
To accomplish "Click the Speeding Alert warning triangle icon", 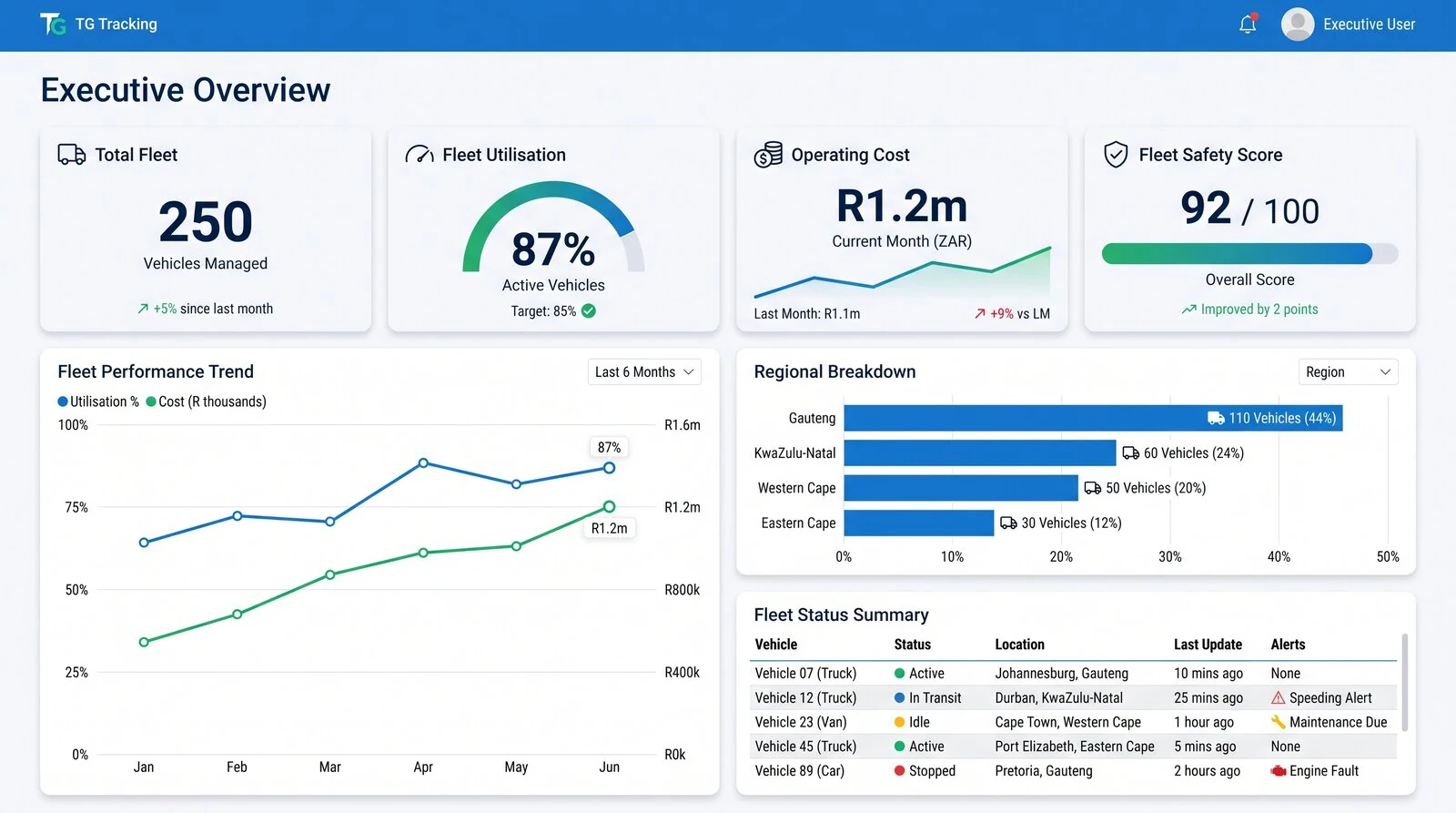I will tap(1278, 698).
